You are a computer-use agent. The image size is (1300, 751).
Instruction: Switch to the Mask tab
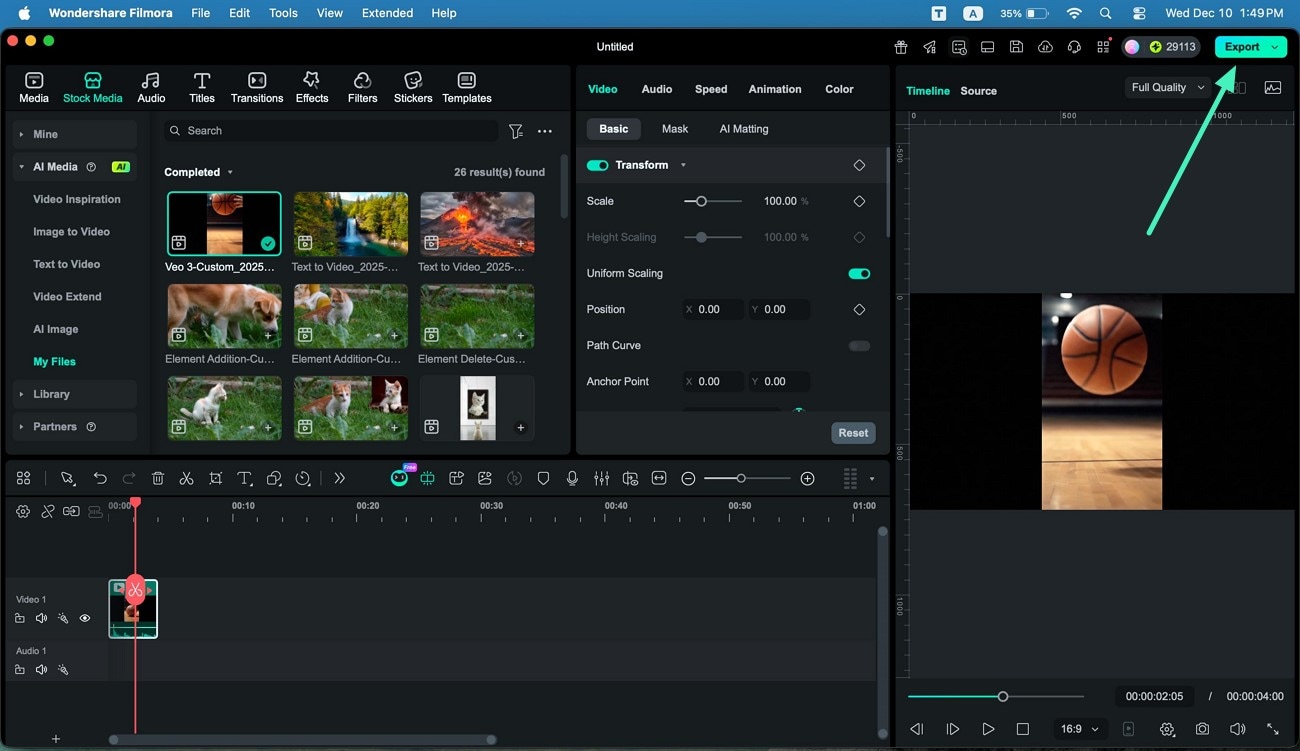[x=675, y=128]
